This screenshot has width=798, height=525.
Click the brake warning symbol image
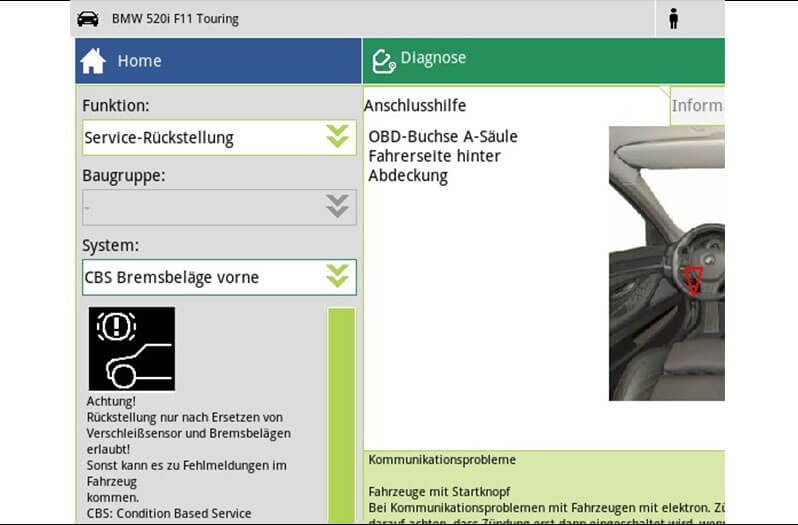[x=131, y=349]
